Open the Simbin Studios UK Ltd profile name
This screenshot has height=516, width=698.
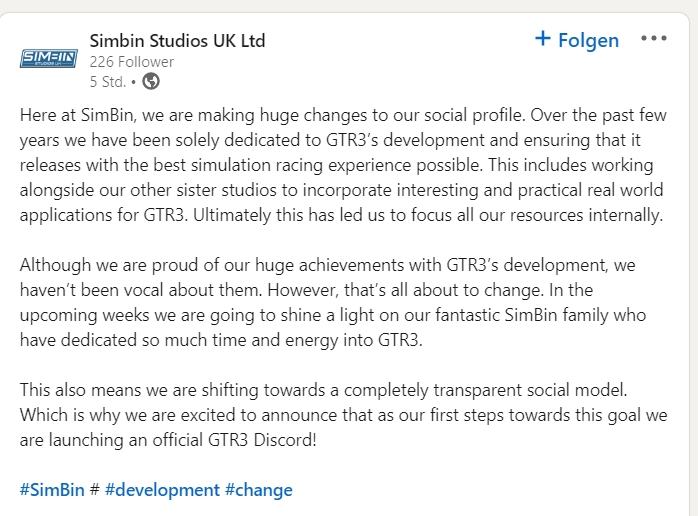click(x=177, y=41)
